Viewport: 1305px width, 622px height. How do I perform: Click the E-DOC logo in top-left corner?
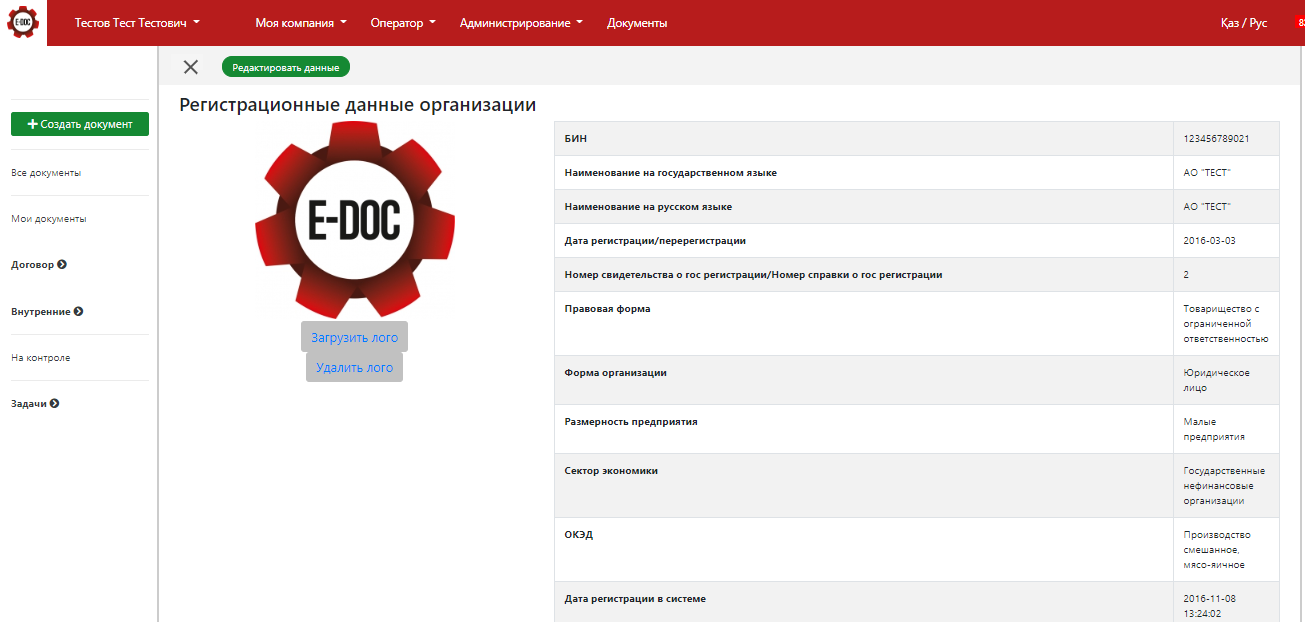pyautogui.click(x=23, y=22)
